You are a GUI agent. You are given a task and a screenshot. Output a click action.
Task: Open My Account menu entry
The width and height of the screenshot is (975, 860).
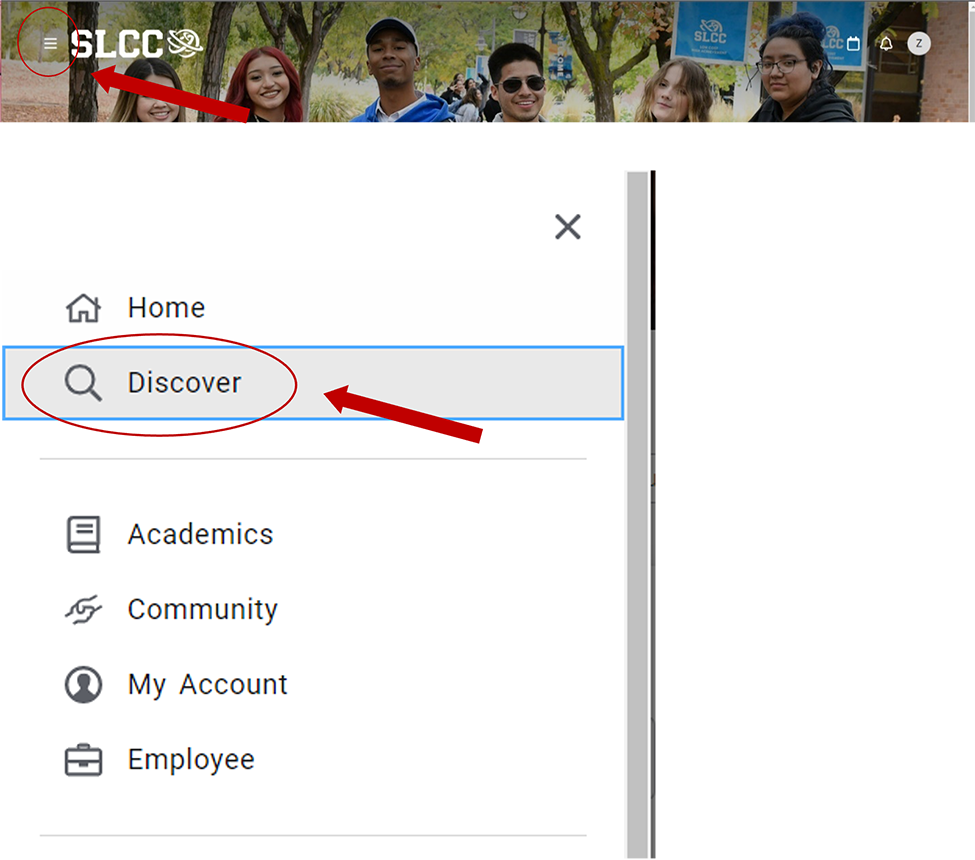pos(207,685)
